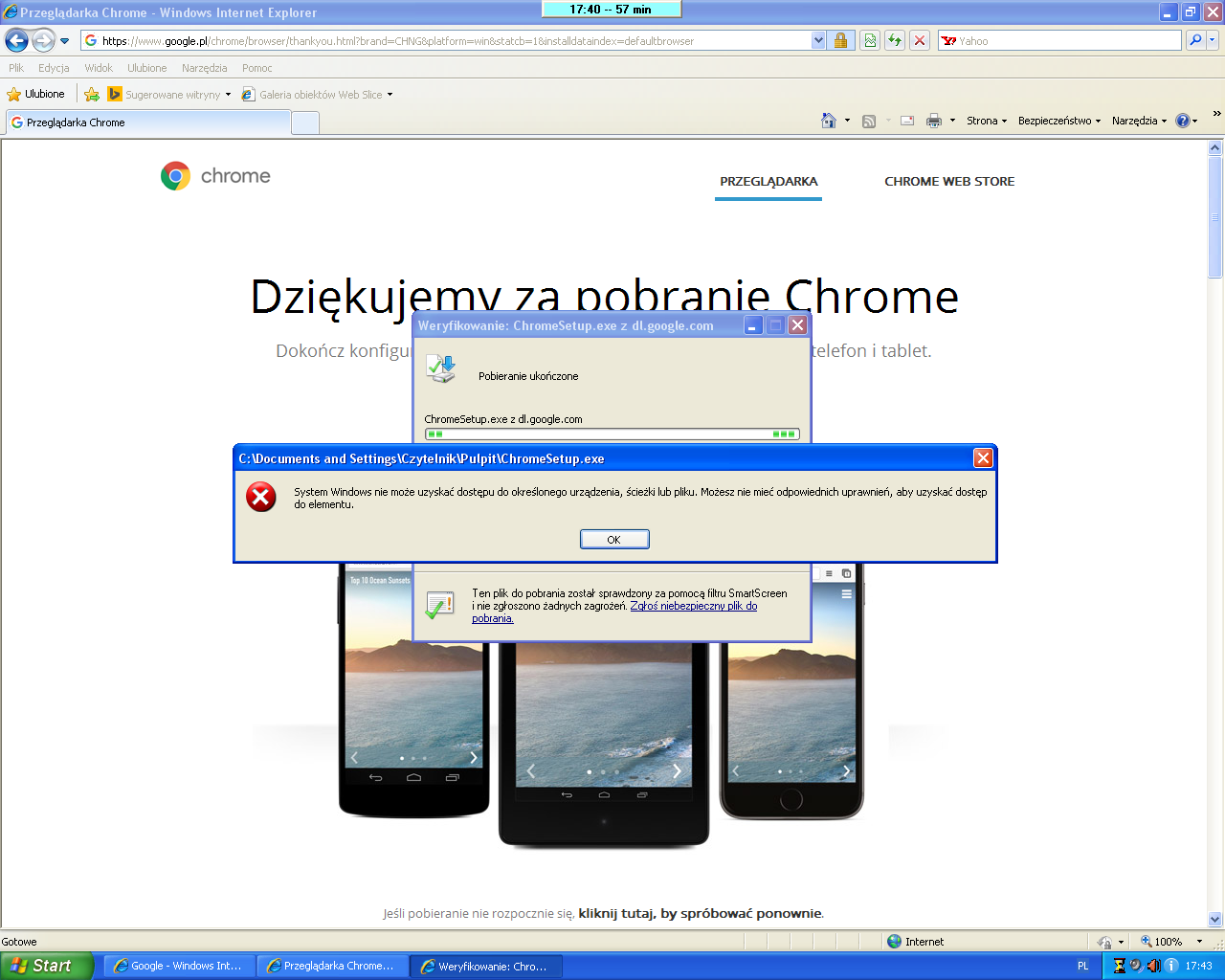Click the blue info tray icon
Viewport: 1225px width, 980px height.
pos(1170,966)
